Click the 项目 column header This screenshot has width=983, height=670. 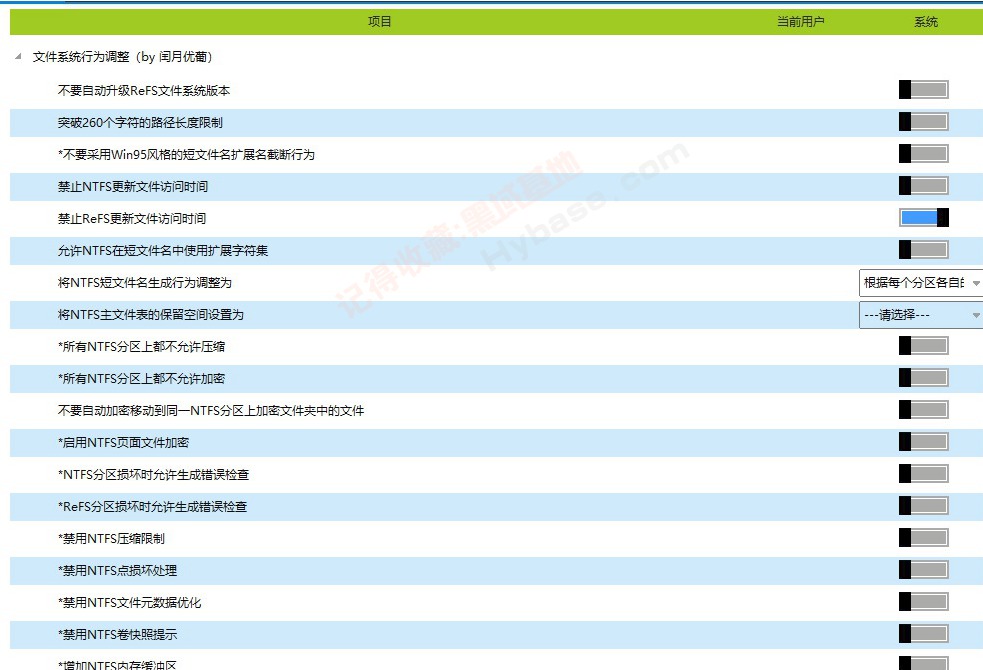tap(379, 22)
